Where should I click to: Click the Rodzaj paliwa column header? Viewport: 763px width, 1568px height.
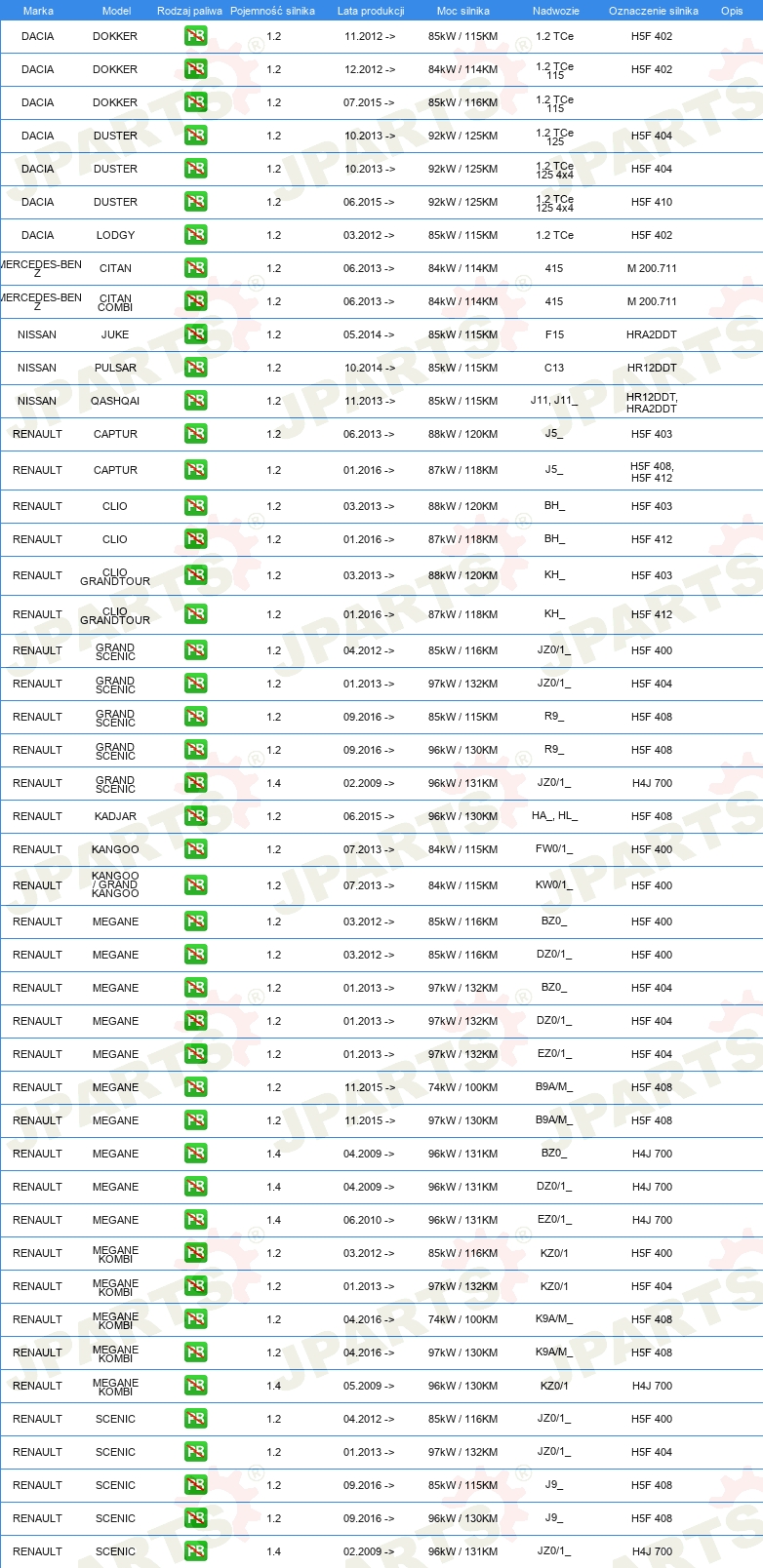[x=189, y=11]
